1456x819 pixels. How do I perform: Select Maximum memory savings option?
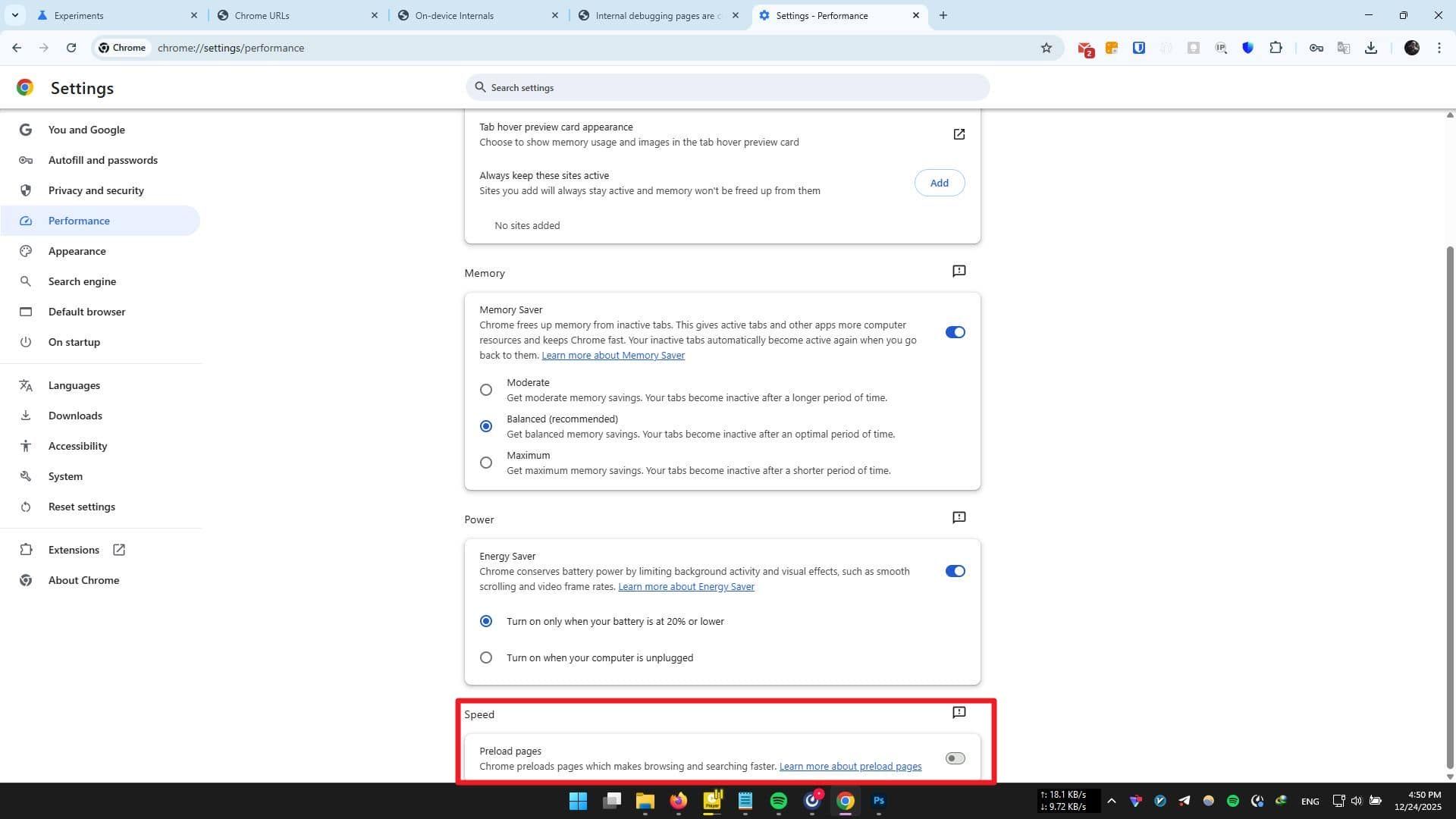coord(485,462)
